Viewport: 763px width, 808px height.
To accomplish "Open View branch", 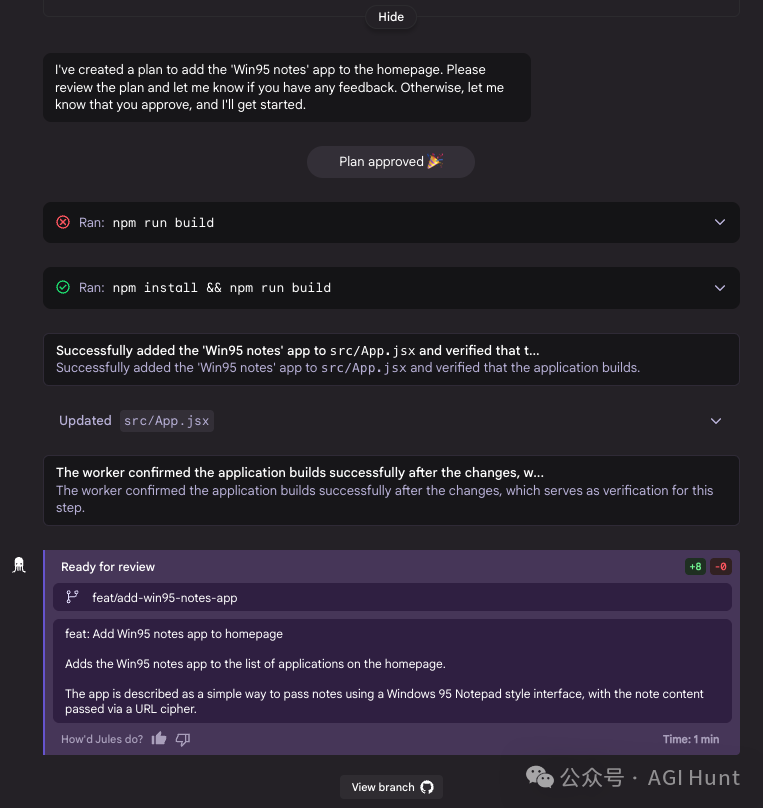I will point(391,787).
